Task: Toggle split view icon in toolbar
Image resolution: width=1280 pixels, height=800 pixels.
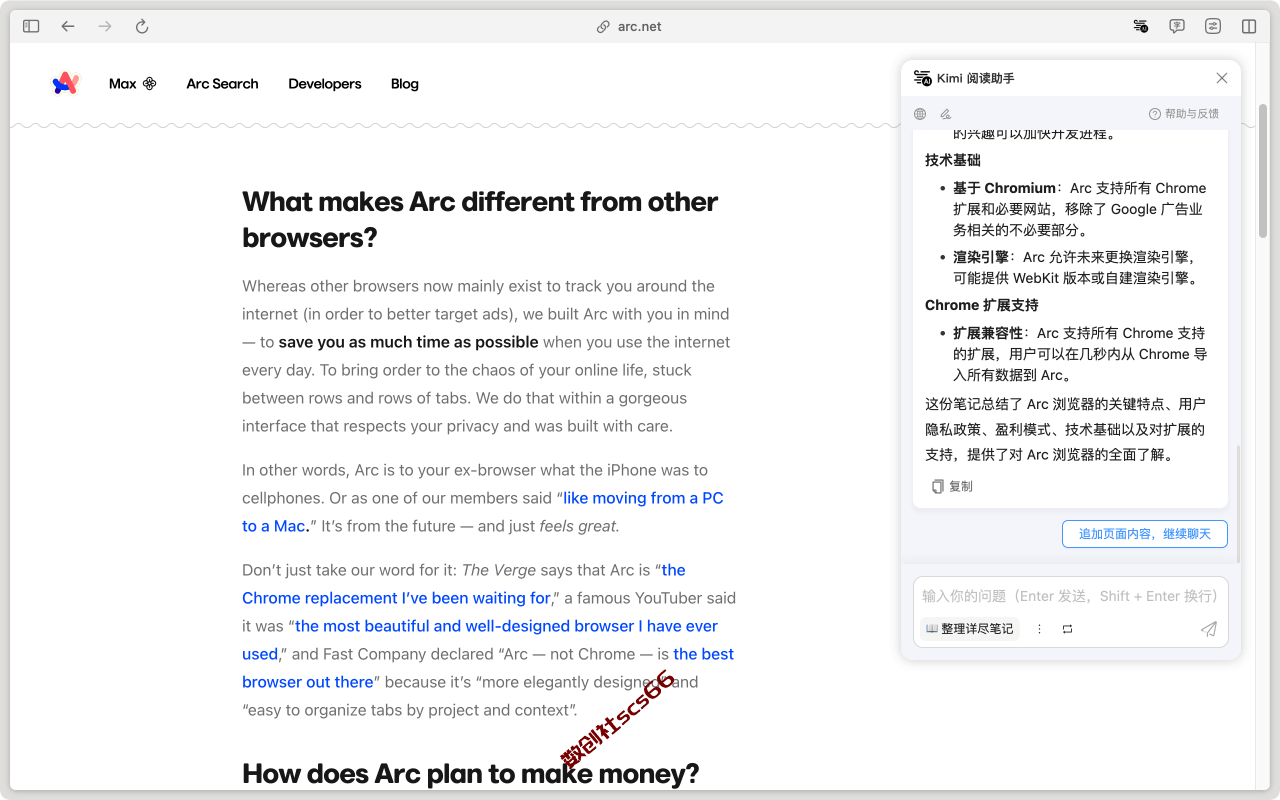Action: click(1249, 27)
